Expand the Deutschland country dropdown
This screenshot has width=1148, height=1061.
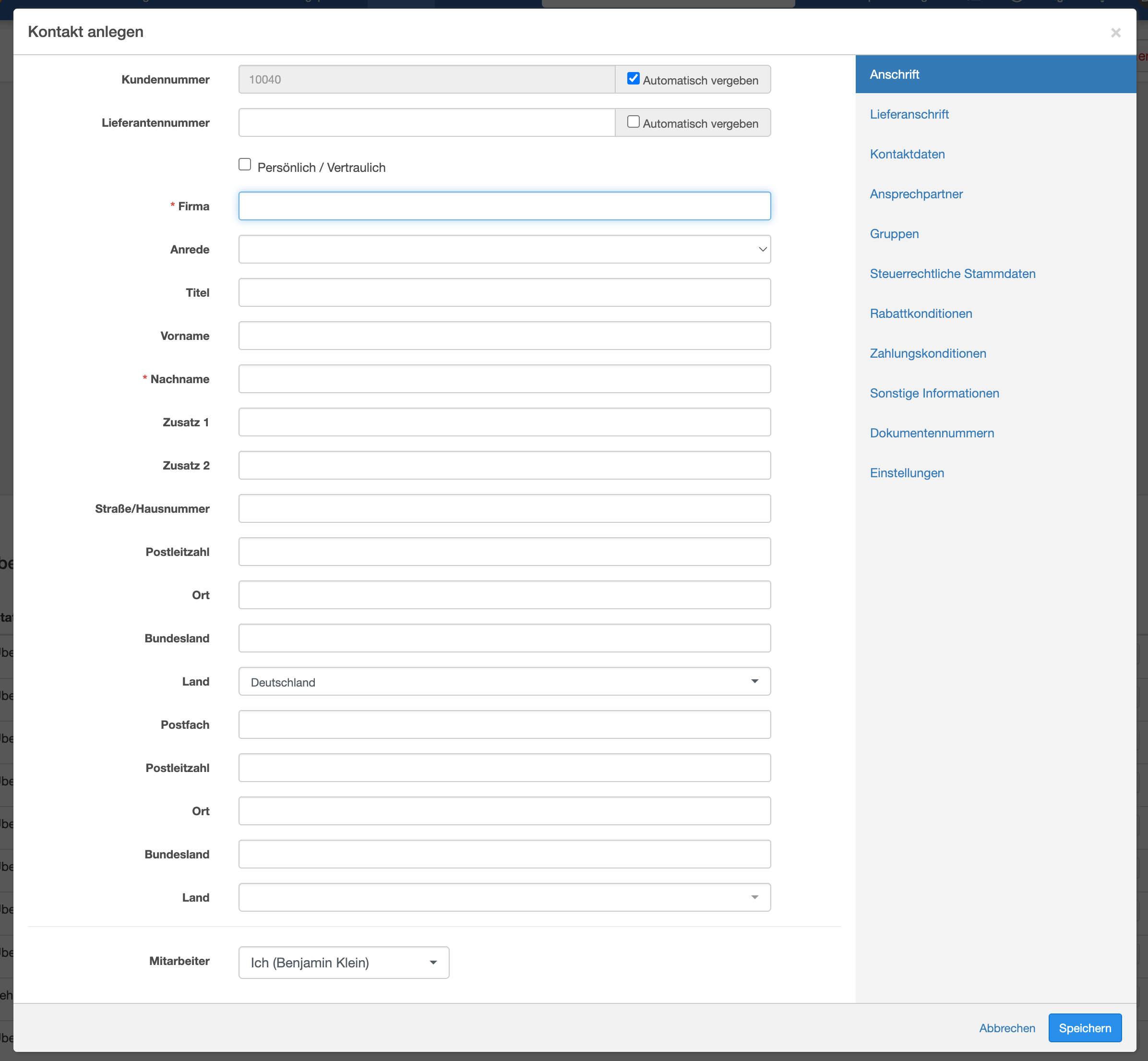[504, 682]
